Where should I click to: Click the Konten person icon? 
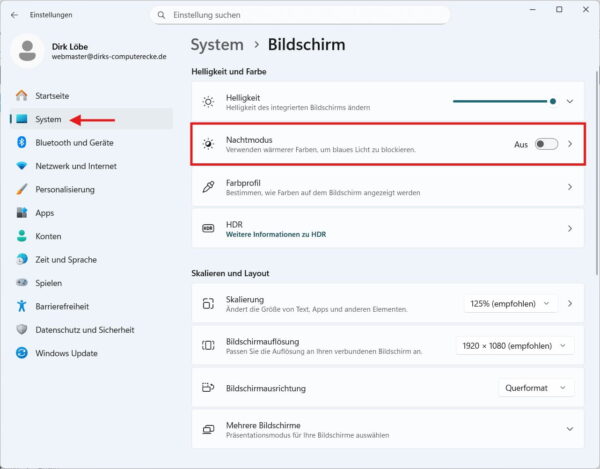(22, 236)
